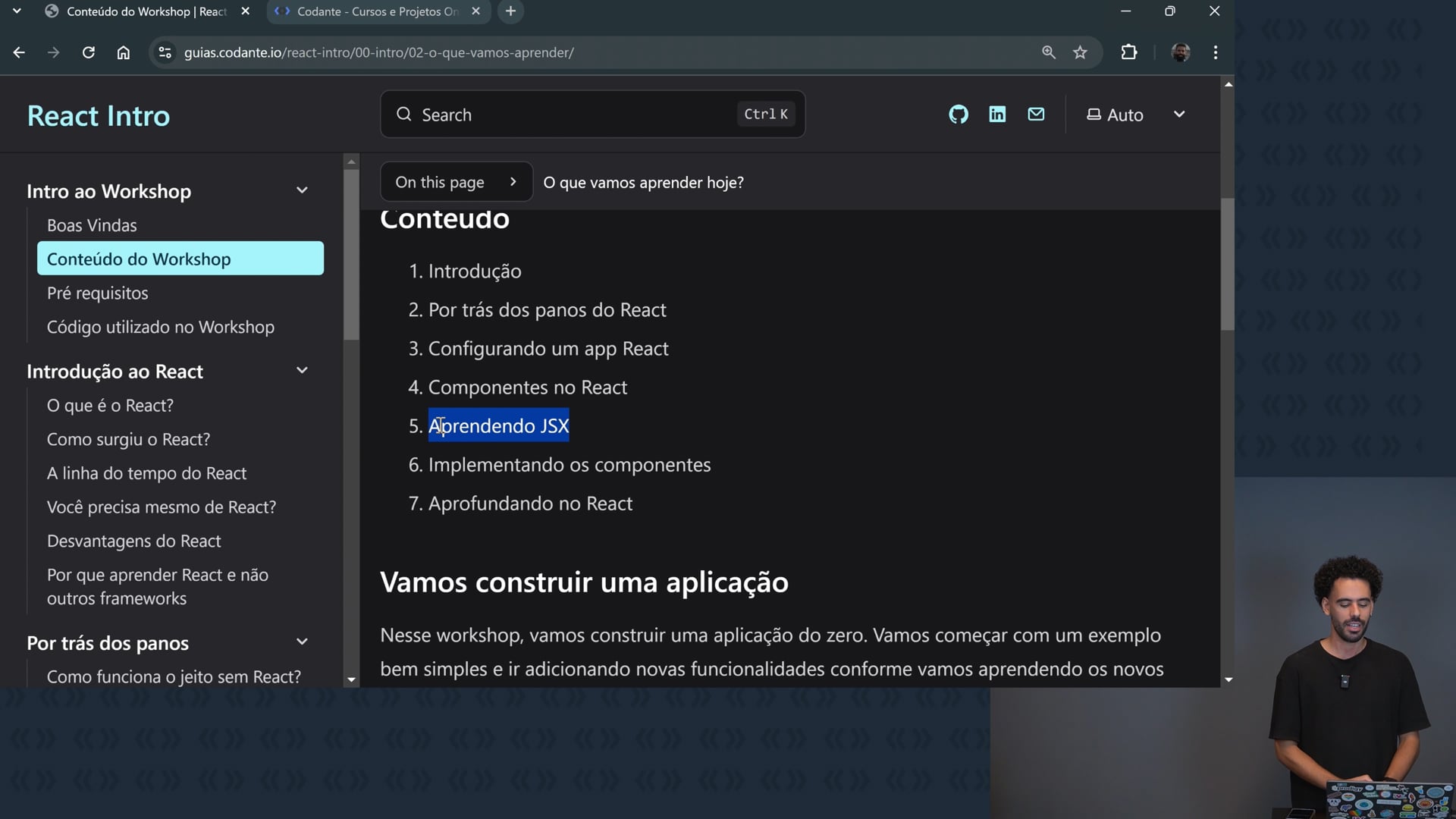Click the zoom magnifier icon in address bar
The image size is (1456, 819).
1048,52
